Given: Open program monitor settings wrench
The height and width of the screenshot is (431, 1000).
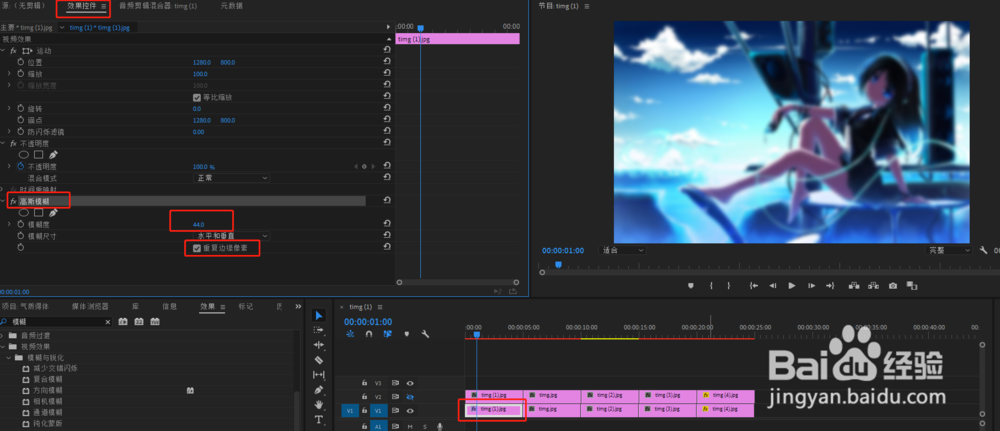Looking at the screenshot, I should 983,251.
